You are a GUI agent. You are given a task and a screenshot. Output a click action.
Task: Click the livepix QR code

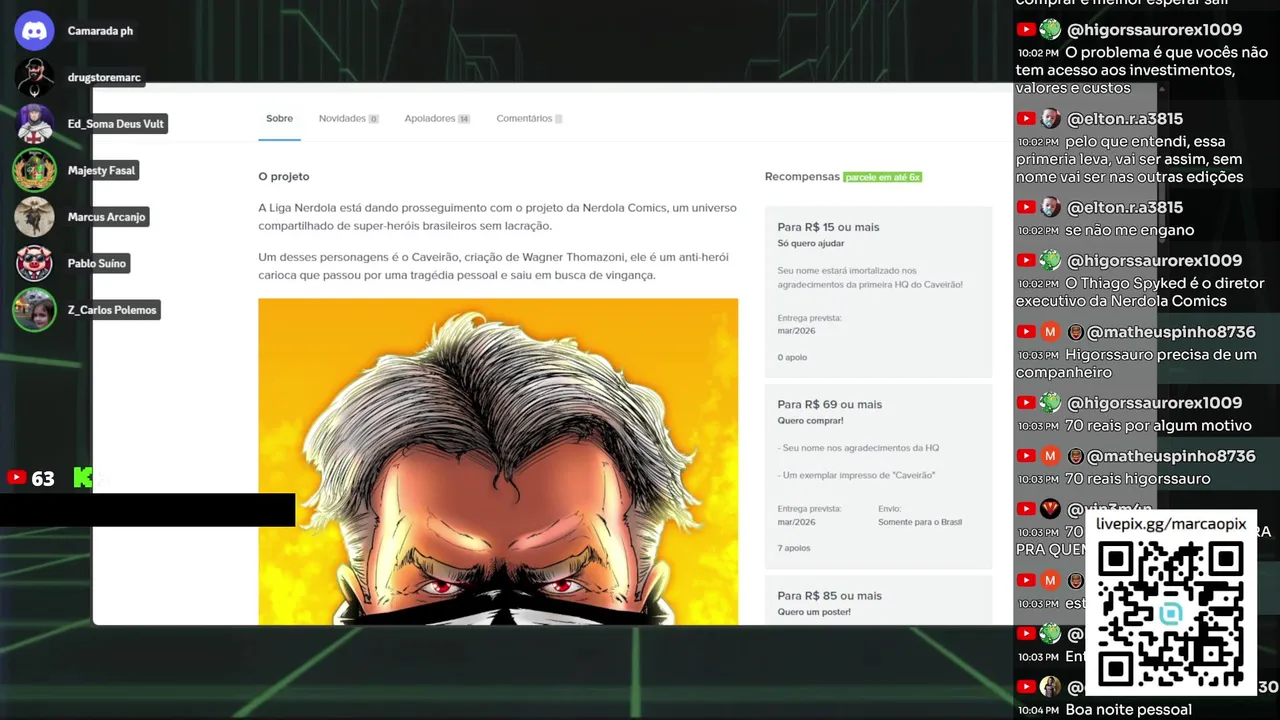pyautogui.click(x=1170, y=614)
